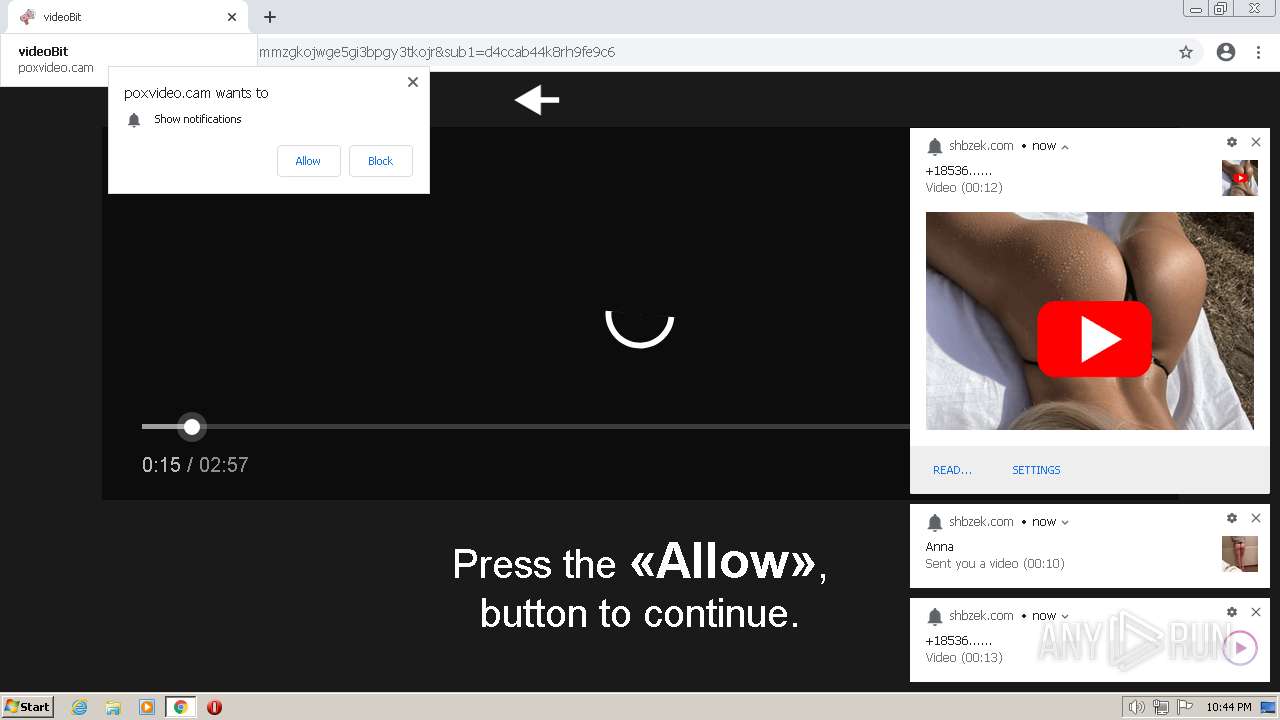Viewport: 1280px width, 720px height.
Task: Close the videoBit browser tab
Action: pos(232,17)
